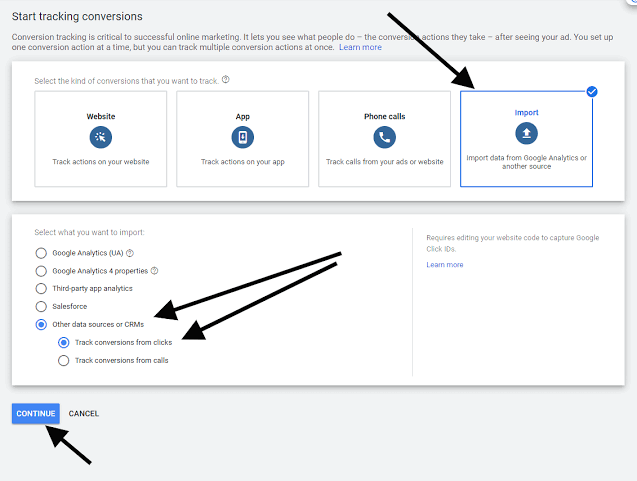This screenshot has width=637, height=481.
Task: Choose the Salesforce radio option
Action: point(41,306)
